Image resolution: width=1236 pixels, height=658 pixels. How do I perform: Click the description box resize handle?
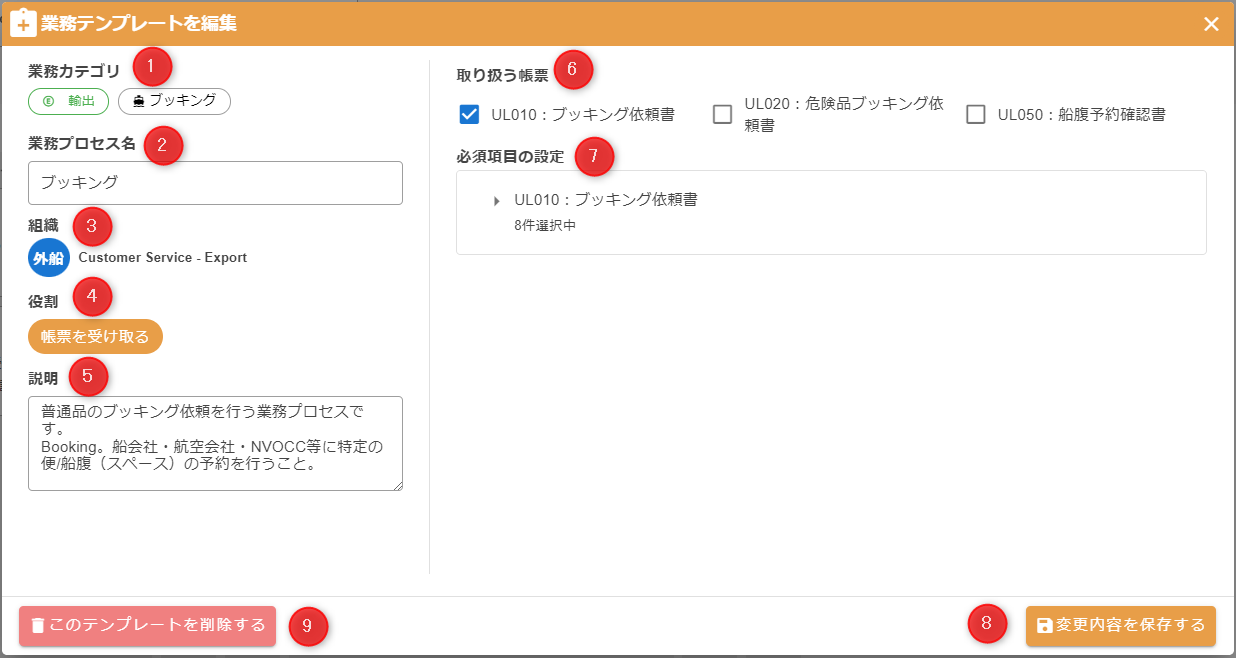(397, 485)
